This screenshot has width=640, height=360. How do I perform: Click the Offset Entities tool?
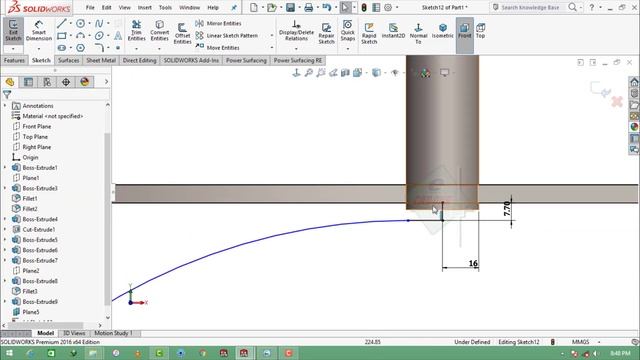click(x=182, y=33)
